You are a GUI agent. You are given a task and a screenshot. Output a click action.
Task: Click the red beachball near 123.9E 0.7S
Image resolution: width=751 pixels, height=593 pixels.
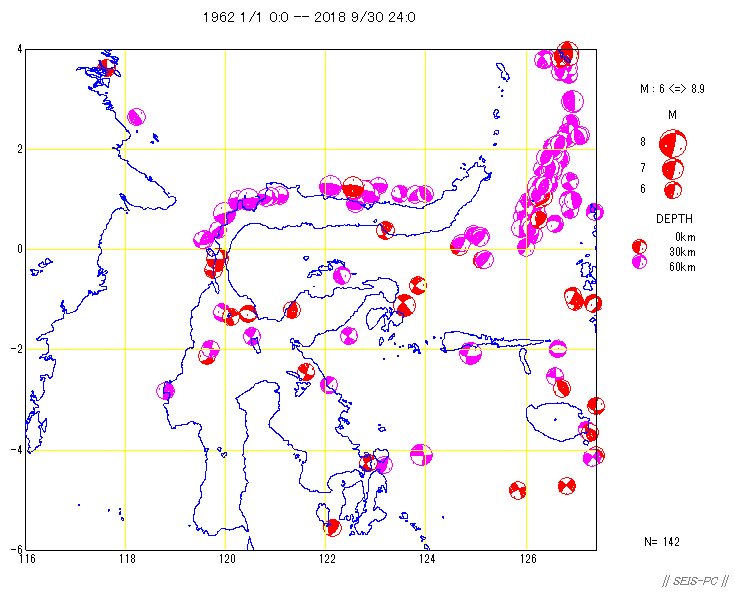click(x=418, y=285)
